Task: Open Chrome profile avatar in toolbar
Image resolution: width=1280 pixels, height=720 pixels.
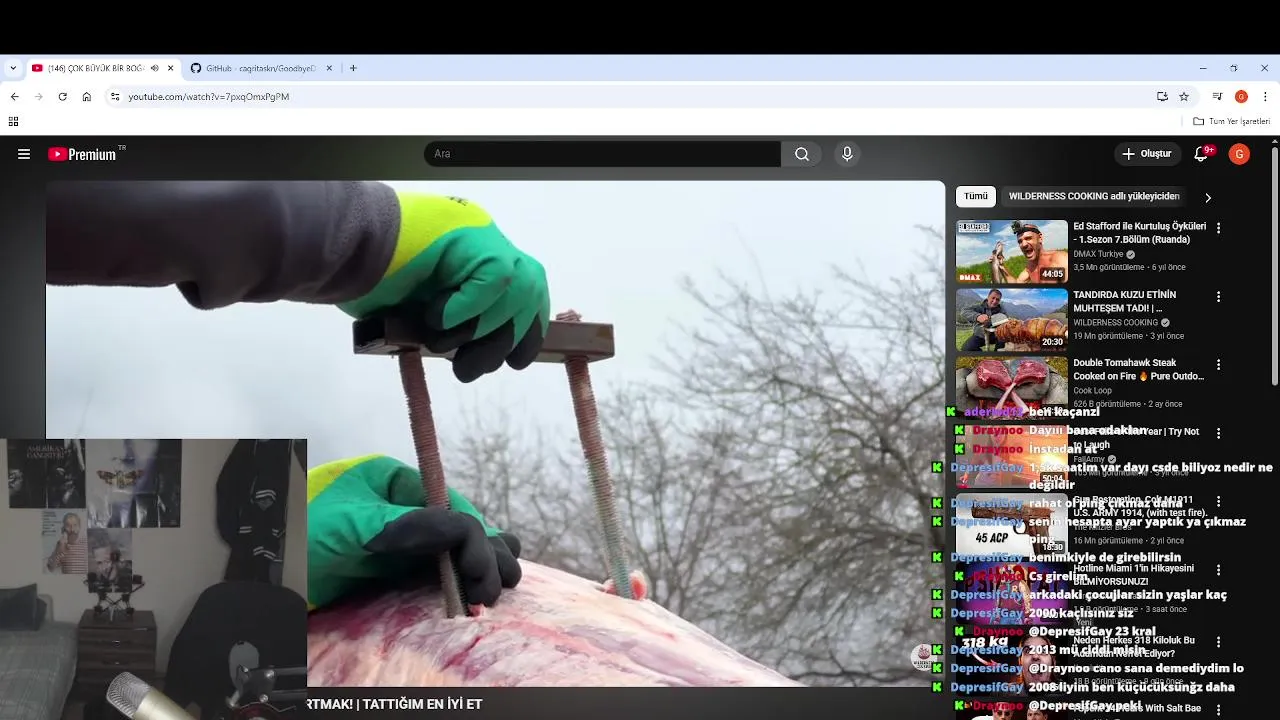Action: 1241,97
